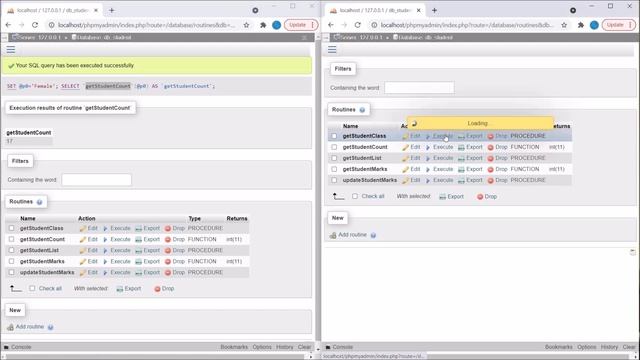Focus filter word field in right window

[419, 88]
